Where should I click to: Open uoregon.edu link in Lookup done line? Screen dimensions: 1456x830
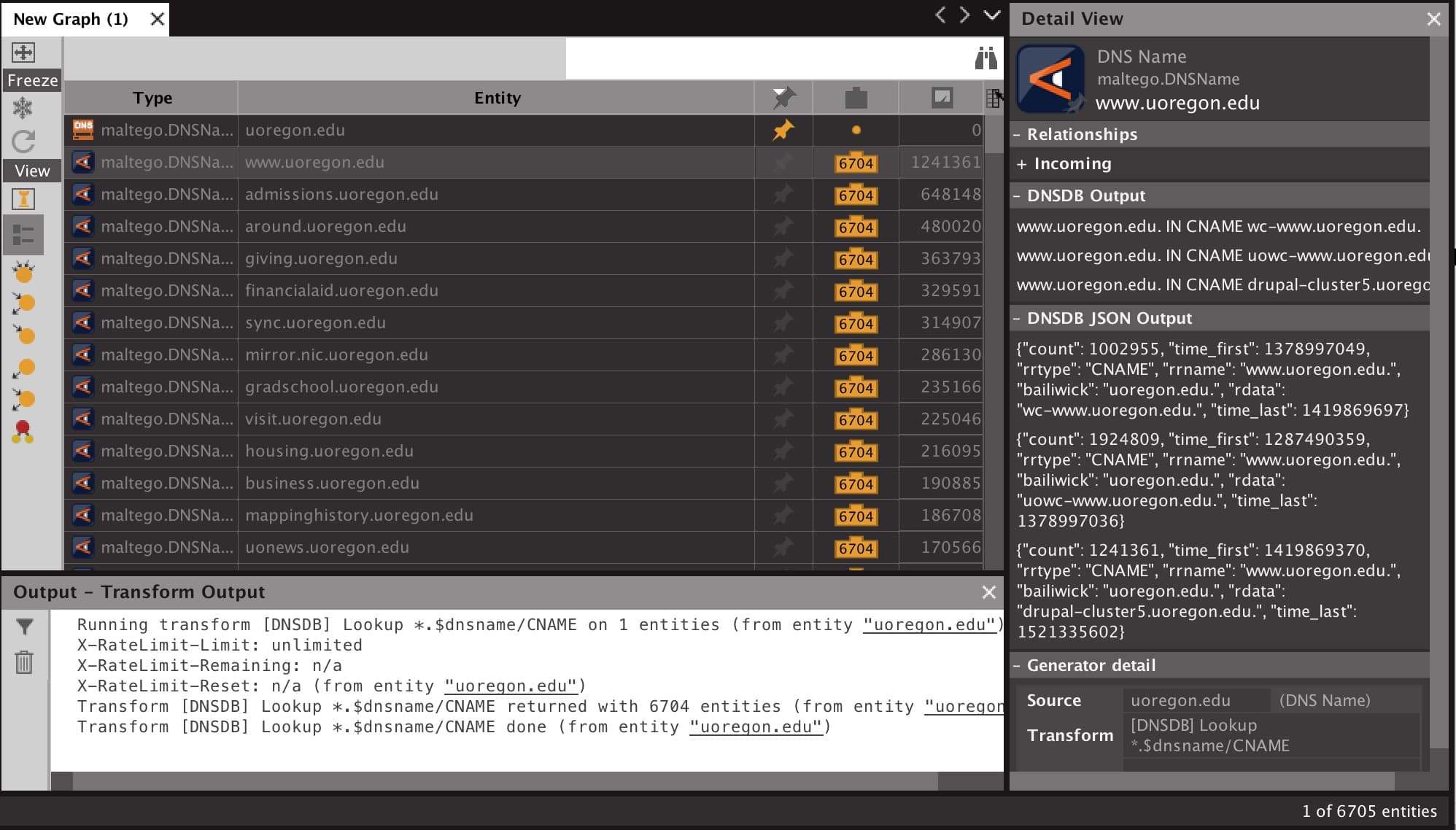click(756, 727)
